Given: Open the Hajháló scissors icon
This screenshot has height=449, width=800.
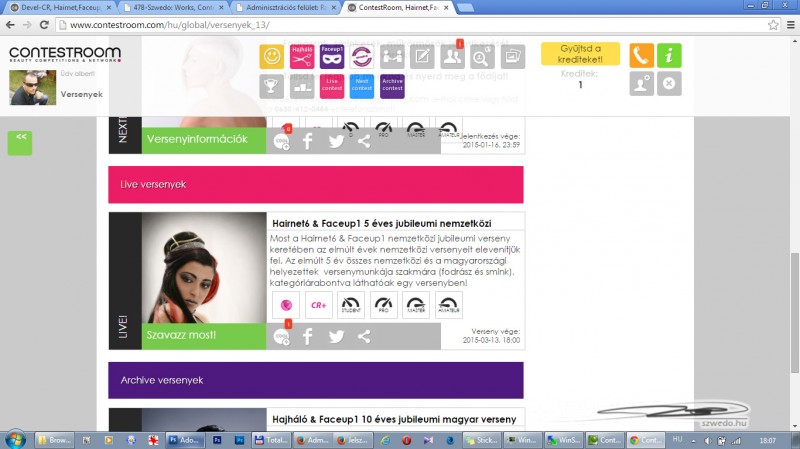Looking at the screenshot, I should coord(302,56).
